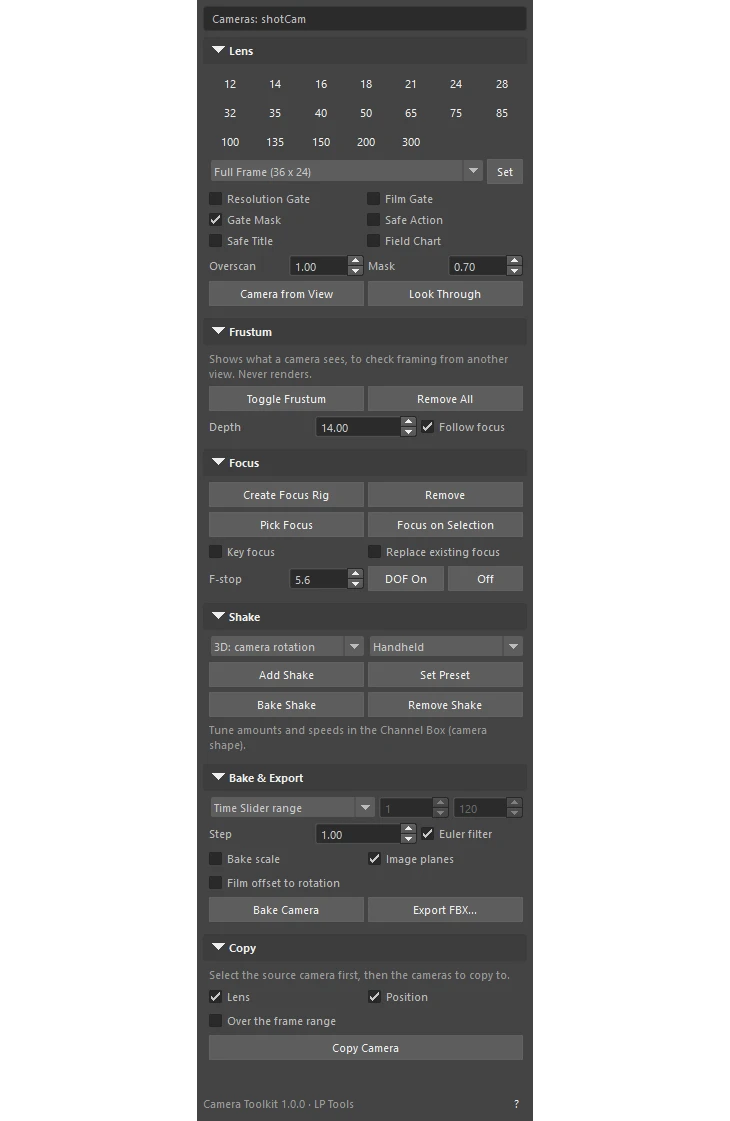Toggle the Euler filter checkbox
The width and height of the screenshot is (730, 1121).
point(428,834)
